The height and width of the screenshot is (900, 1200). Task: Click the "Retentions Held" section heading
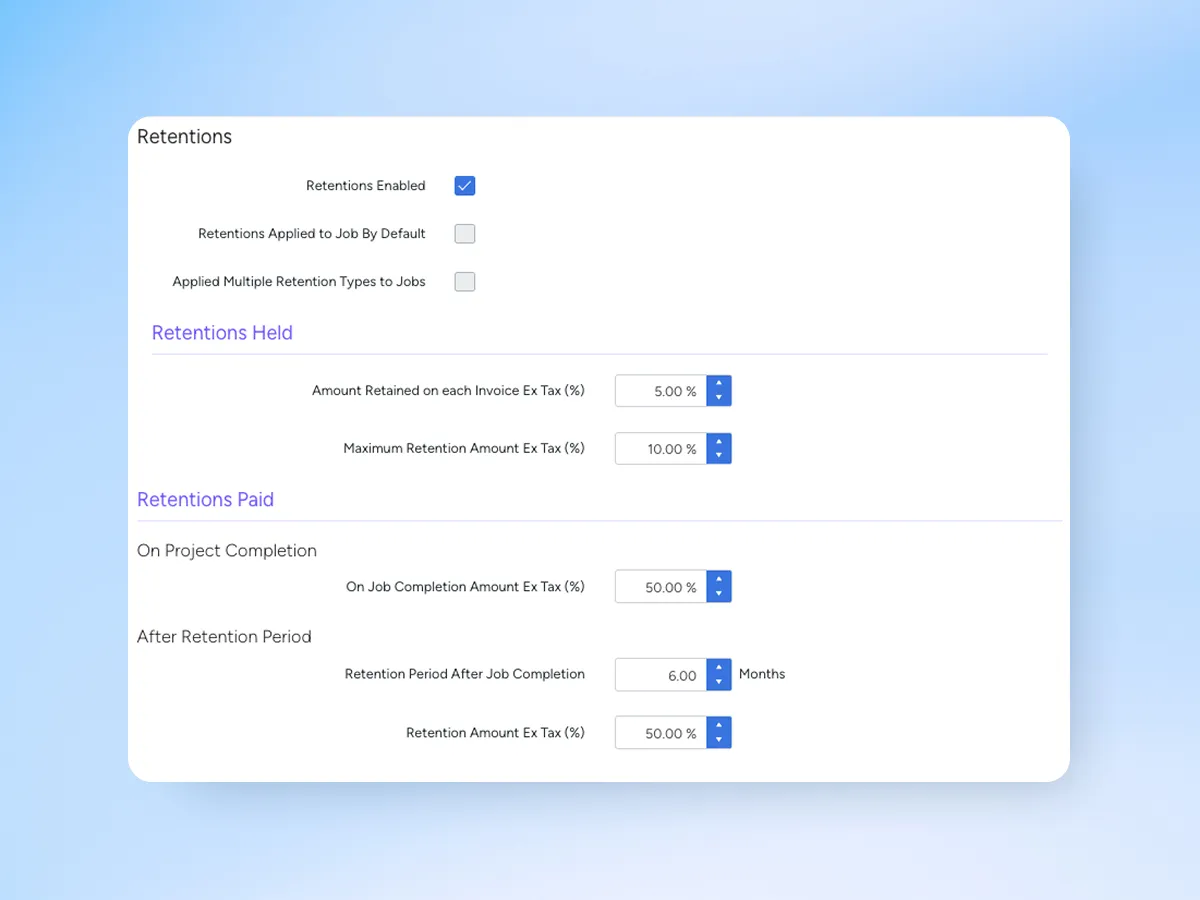click(x=222, y=333)
